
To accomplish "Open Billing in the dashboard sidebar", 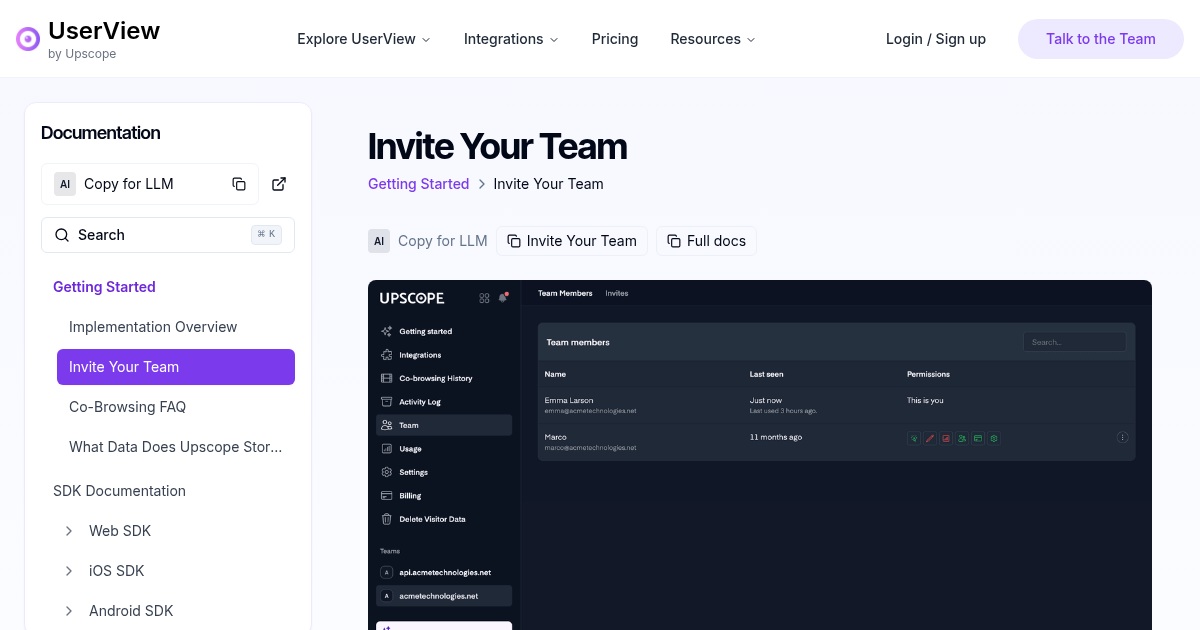I will pyautogui.click(x=444, y=496).
